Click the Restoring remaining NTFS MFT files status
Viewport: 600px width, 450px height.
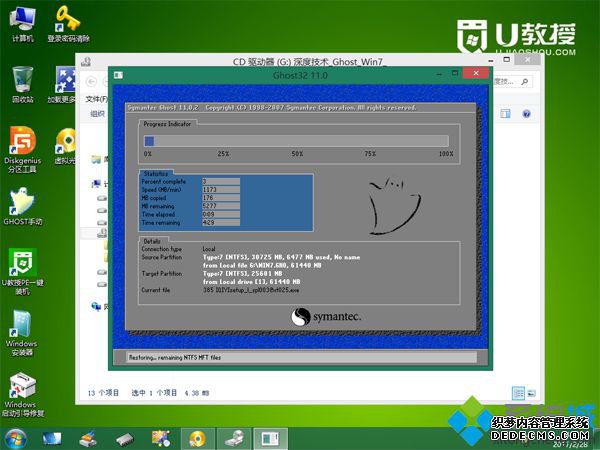pyautogui.click(x=175, y=357)
